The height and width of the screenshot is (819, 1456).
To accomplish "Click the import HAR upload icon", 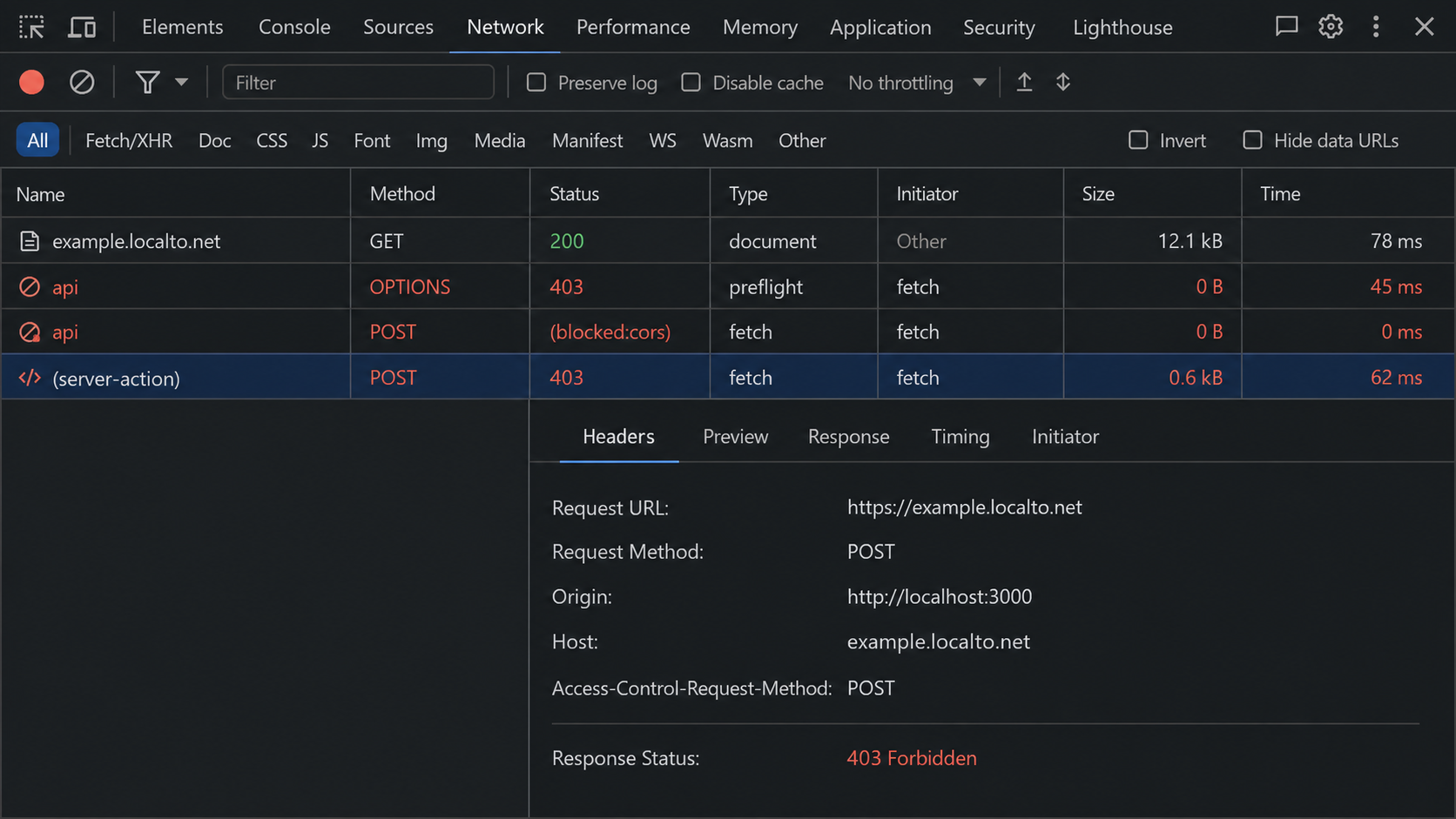I will [1025, 83].
